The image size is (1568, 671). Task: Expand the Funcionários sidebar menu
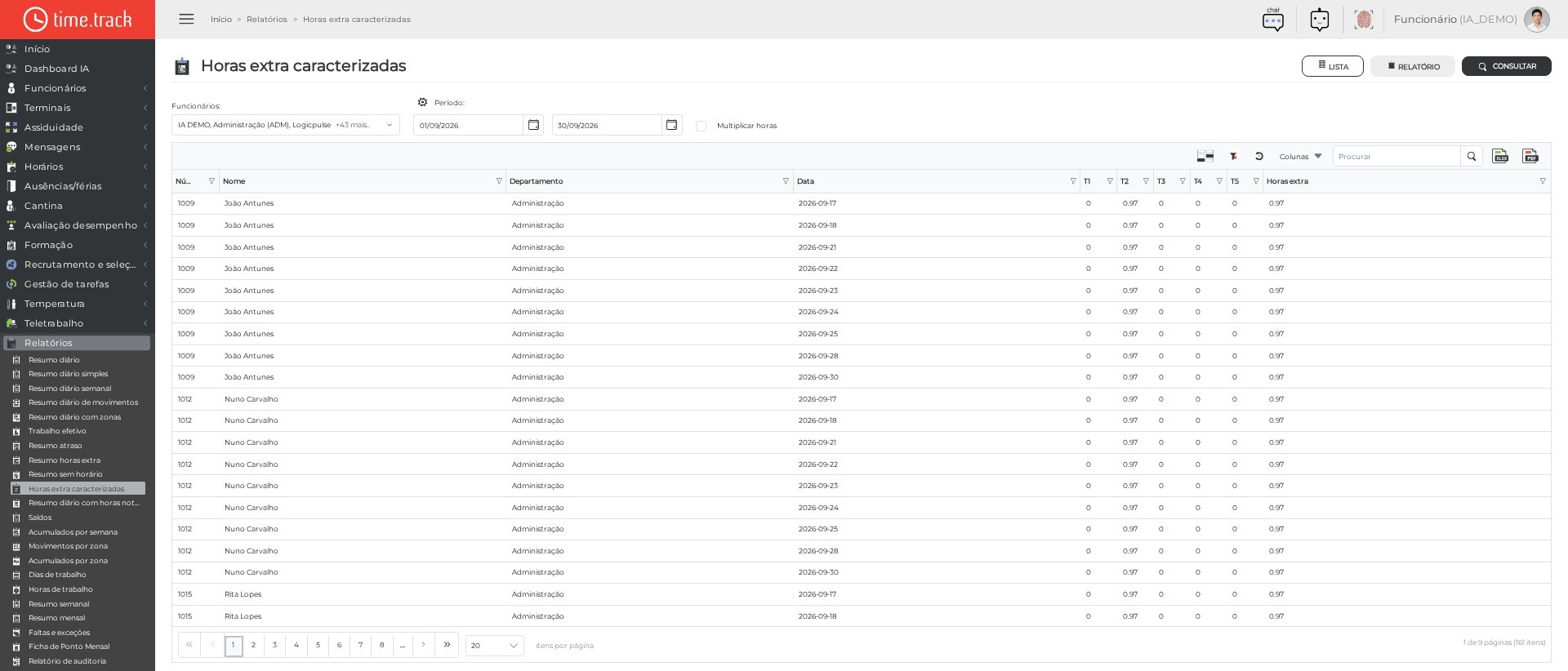point(78,88)
